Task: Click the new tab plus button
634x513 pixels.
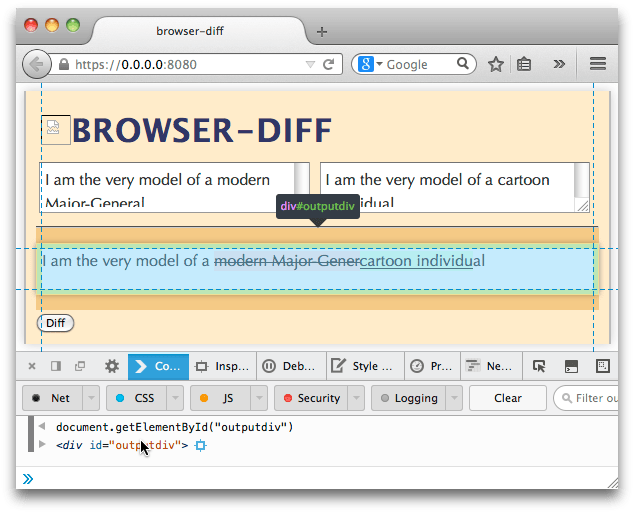Action: point(321,31)
